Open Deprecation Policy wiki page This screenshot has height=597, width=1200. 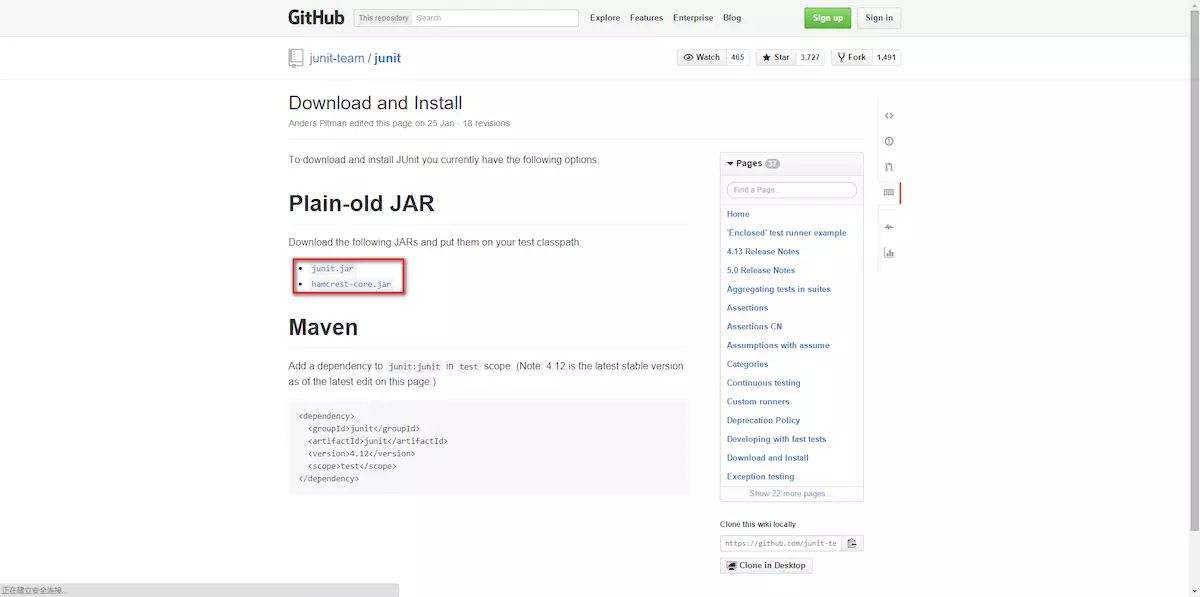point(764,420)
